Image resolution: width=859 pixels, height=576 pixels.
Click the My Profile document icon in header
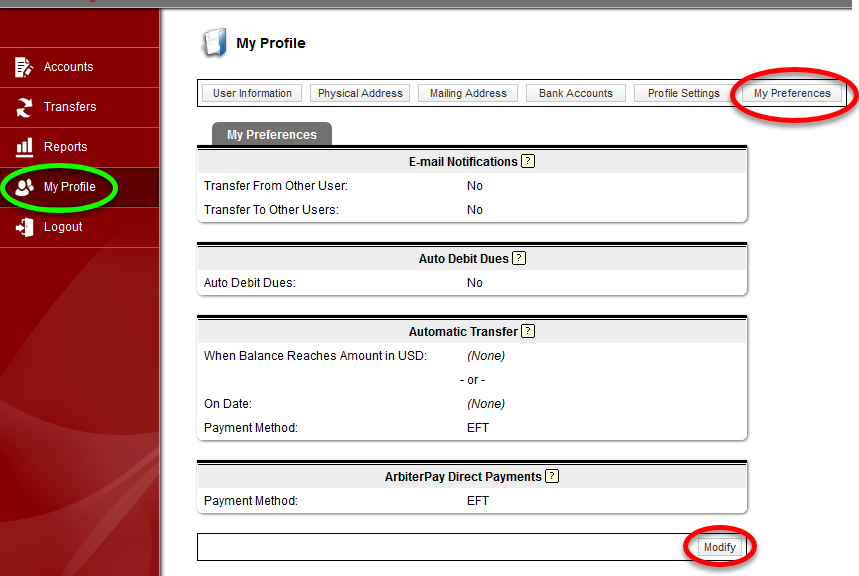pyautogui.click(x=213, y=43)
